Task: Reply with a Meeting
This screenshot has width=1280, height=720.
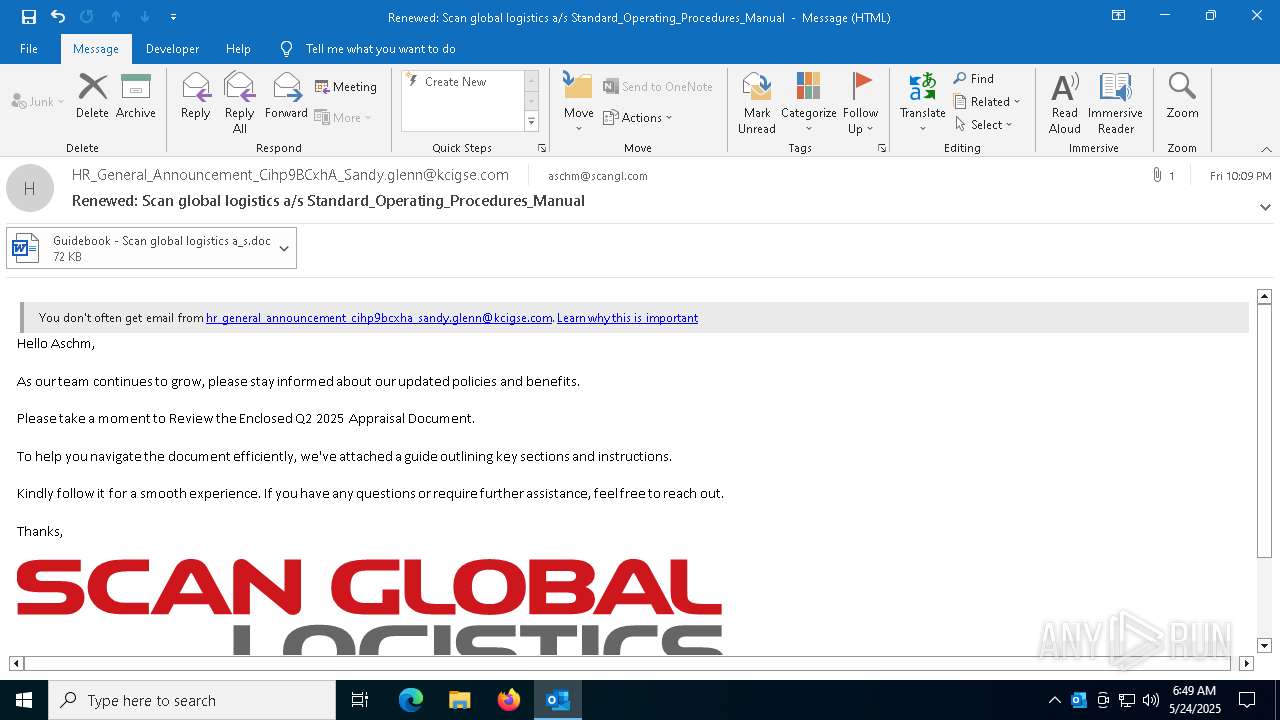Action: tap(346, 87)
